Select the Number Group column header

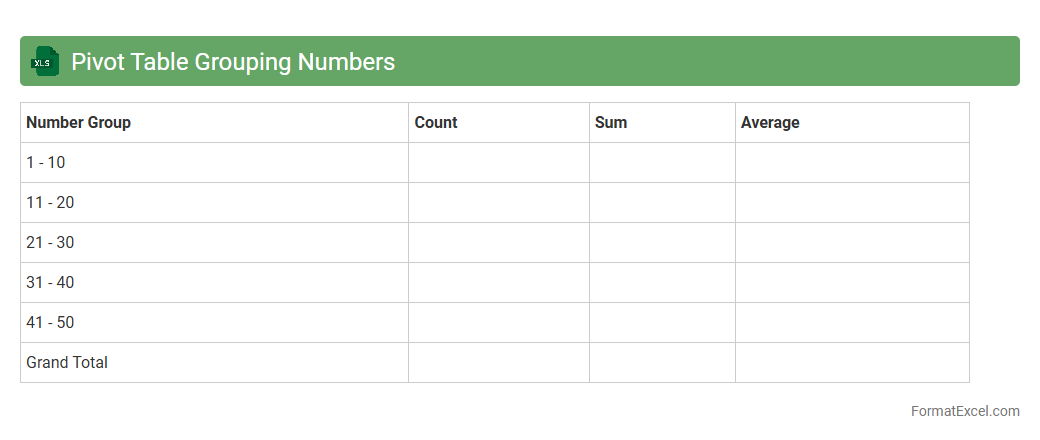[78, 122]
